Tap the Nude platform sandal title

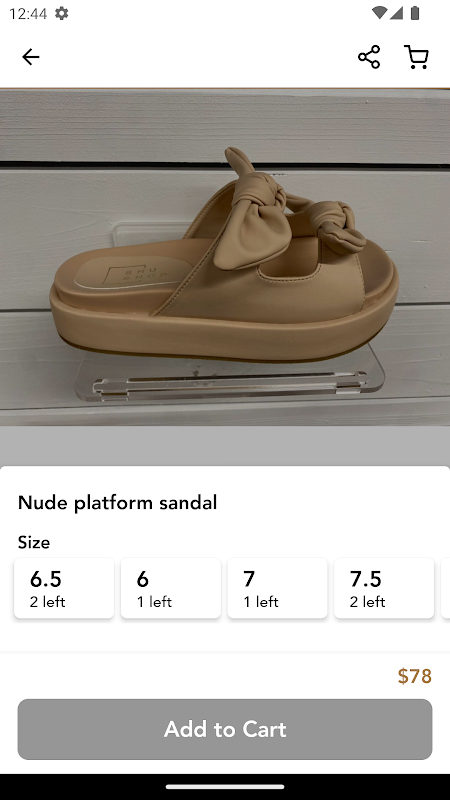(x=117, y=503)
